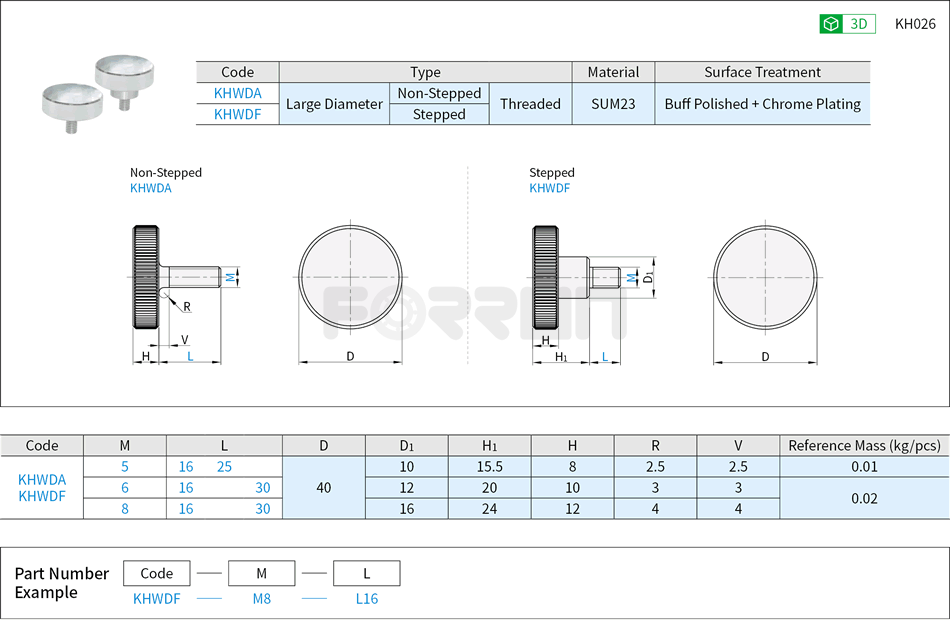This screenshot has height=625, width=950.
Task: Expand the L box in Part Number Example
Action: [x=366, y=573]
